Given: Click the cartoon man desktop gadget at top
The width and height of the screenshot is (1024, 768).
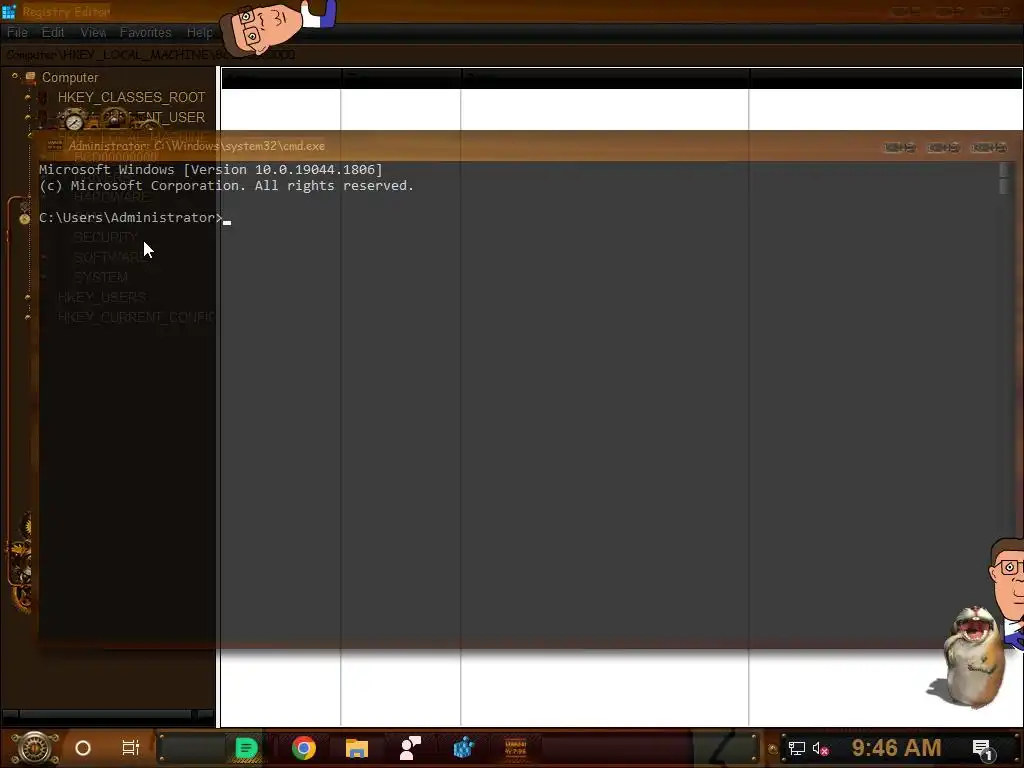Looking at the screenshot, I should 276,26.
